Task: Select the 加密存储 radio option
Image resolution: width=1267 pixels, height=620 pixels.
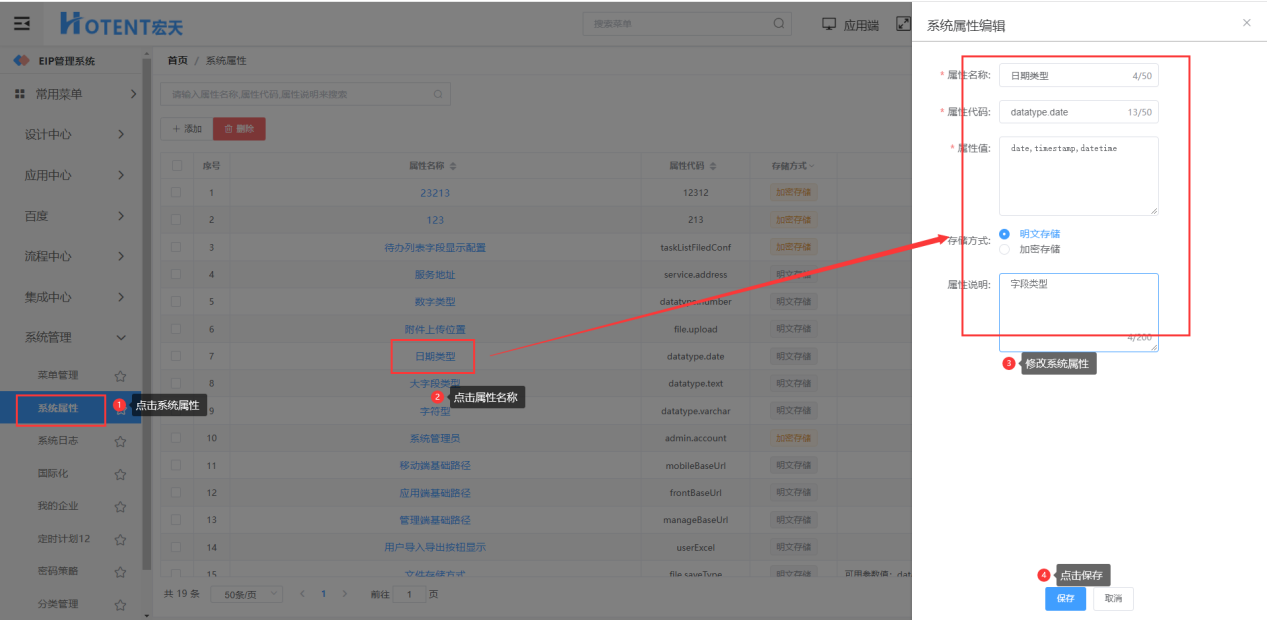Action: [1005, 249]
